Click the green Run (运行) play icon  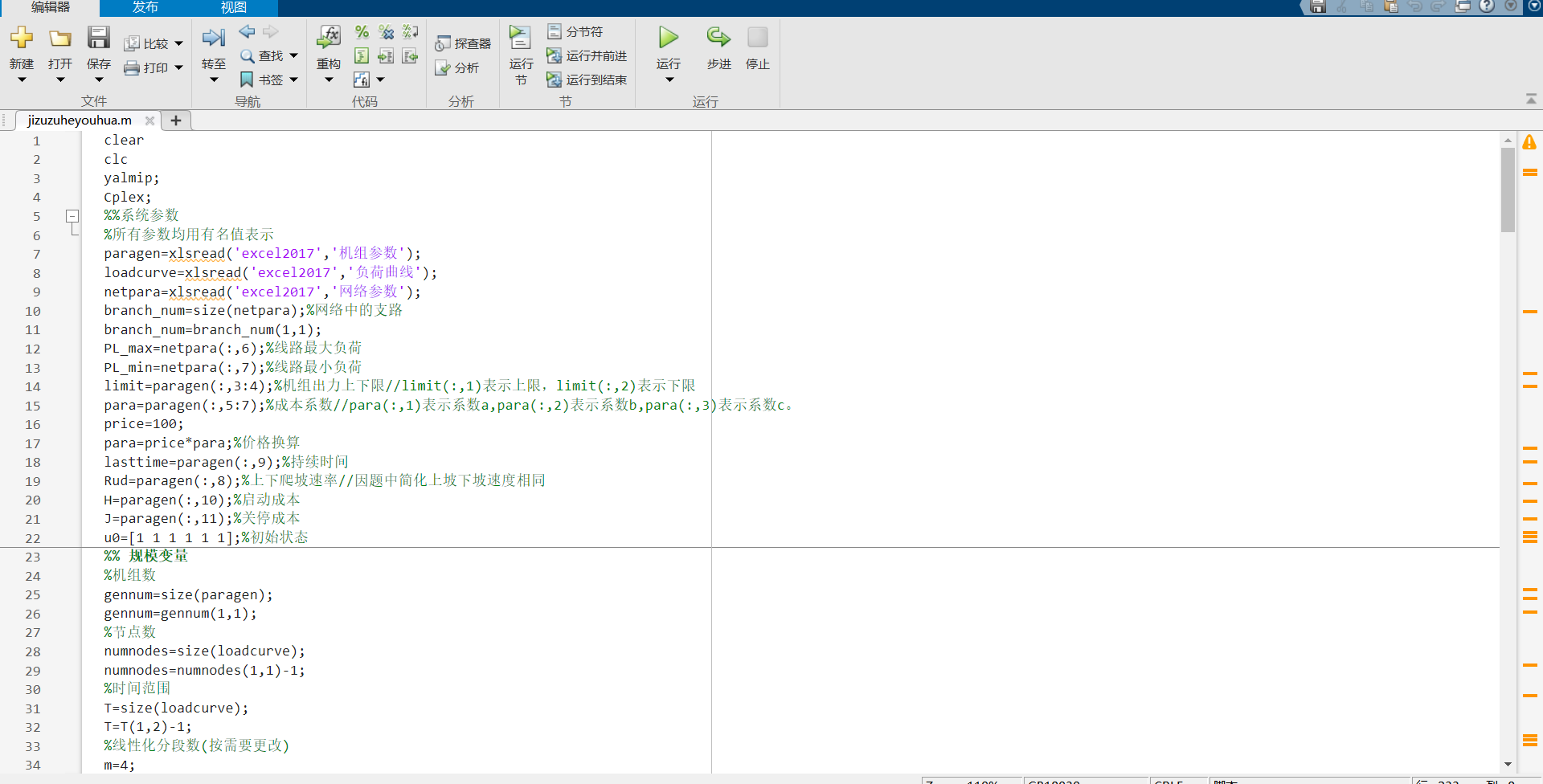tap(668, 38)
